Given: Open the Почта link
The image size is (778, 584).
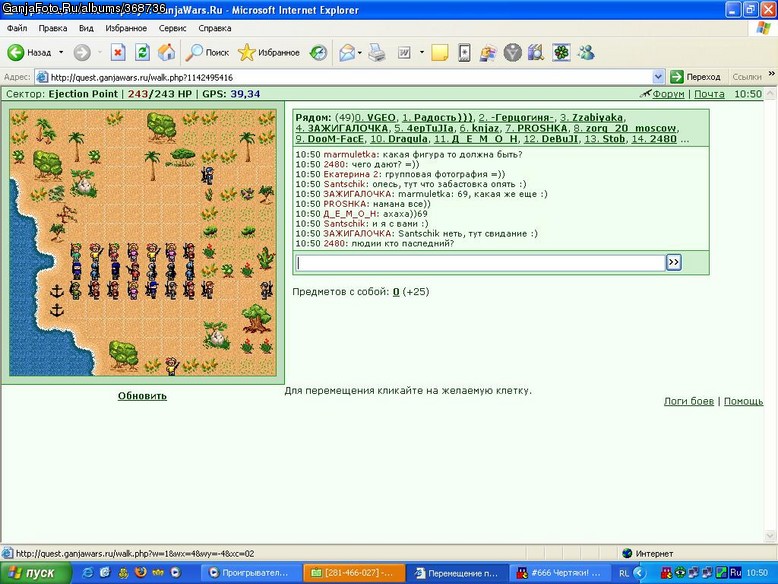Looking at the screenshot, I should coord(709,94).
